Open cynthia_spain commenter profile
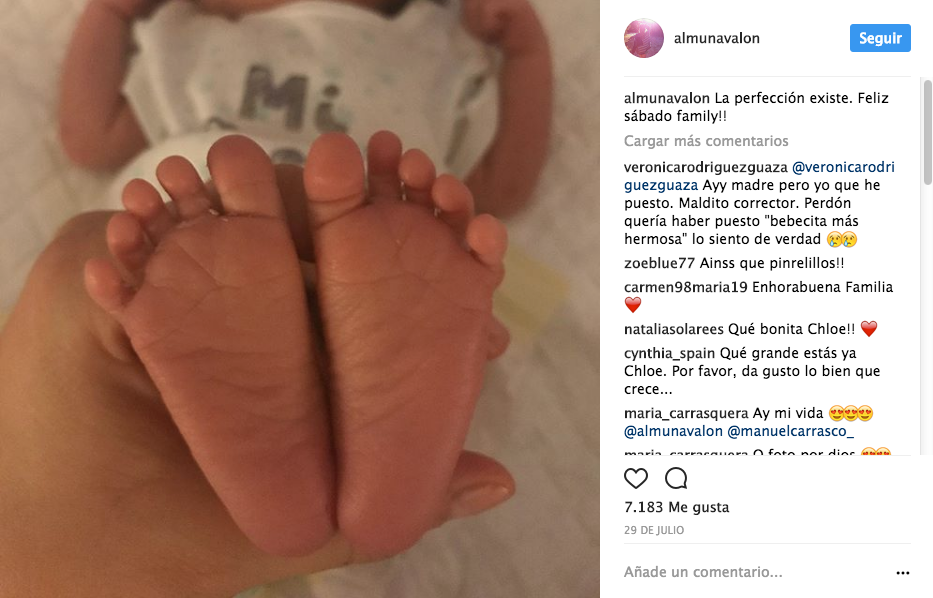The image size is (933, 598). 669,353
